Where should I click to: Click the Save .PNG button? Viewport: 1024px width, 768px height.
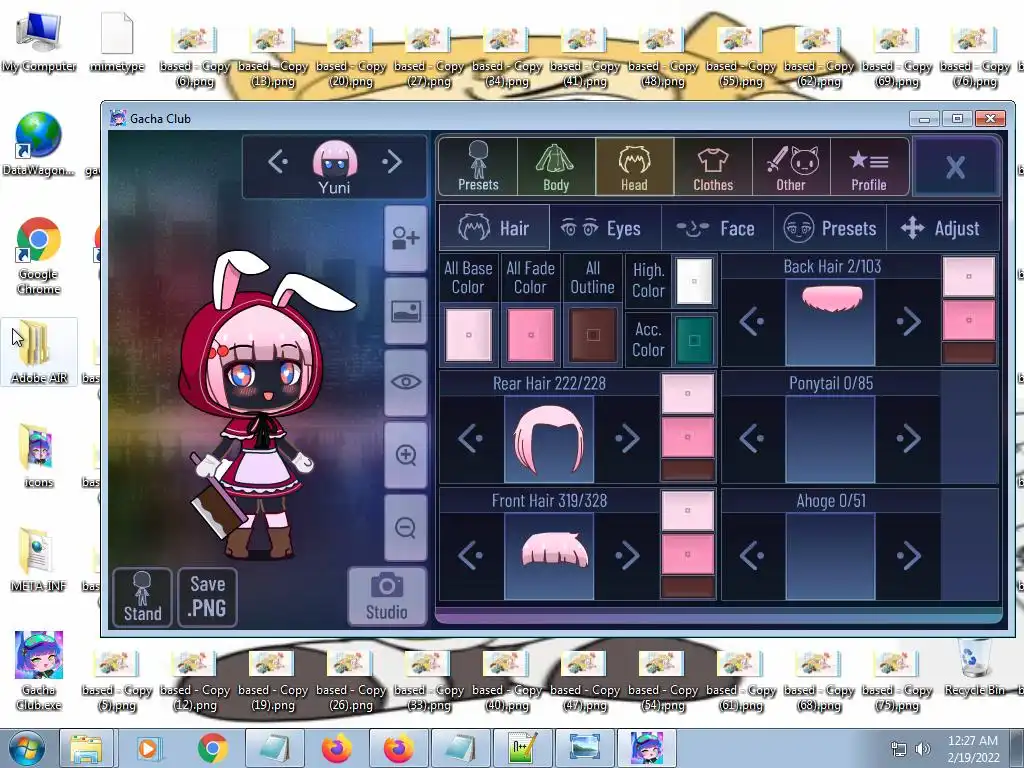(207, 597)
